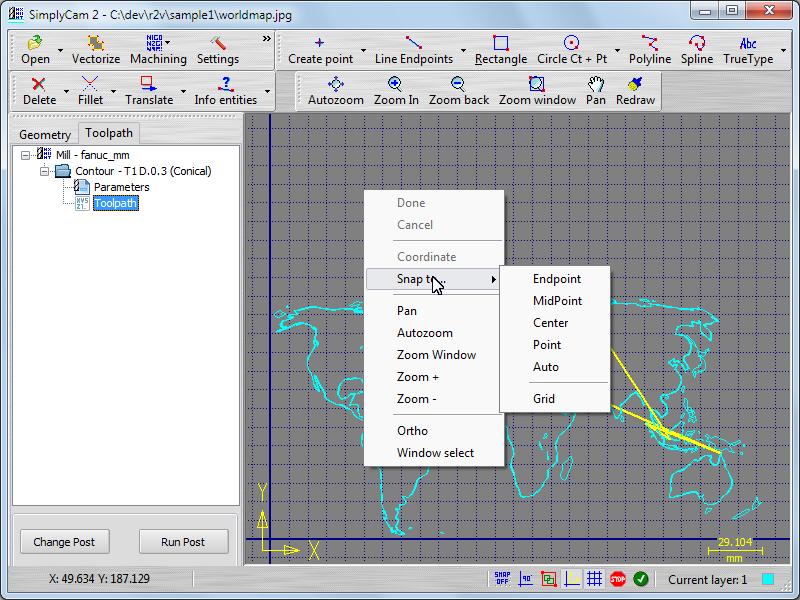The image size is (800, 600).
Task: Choose the TrueType text tool
Action: click(748, 49)
